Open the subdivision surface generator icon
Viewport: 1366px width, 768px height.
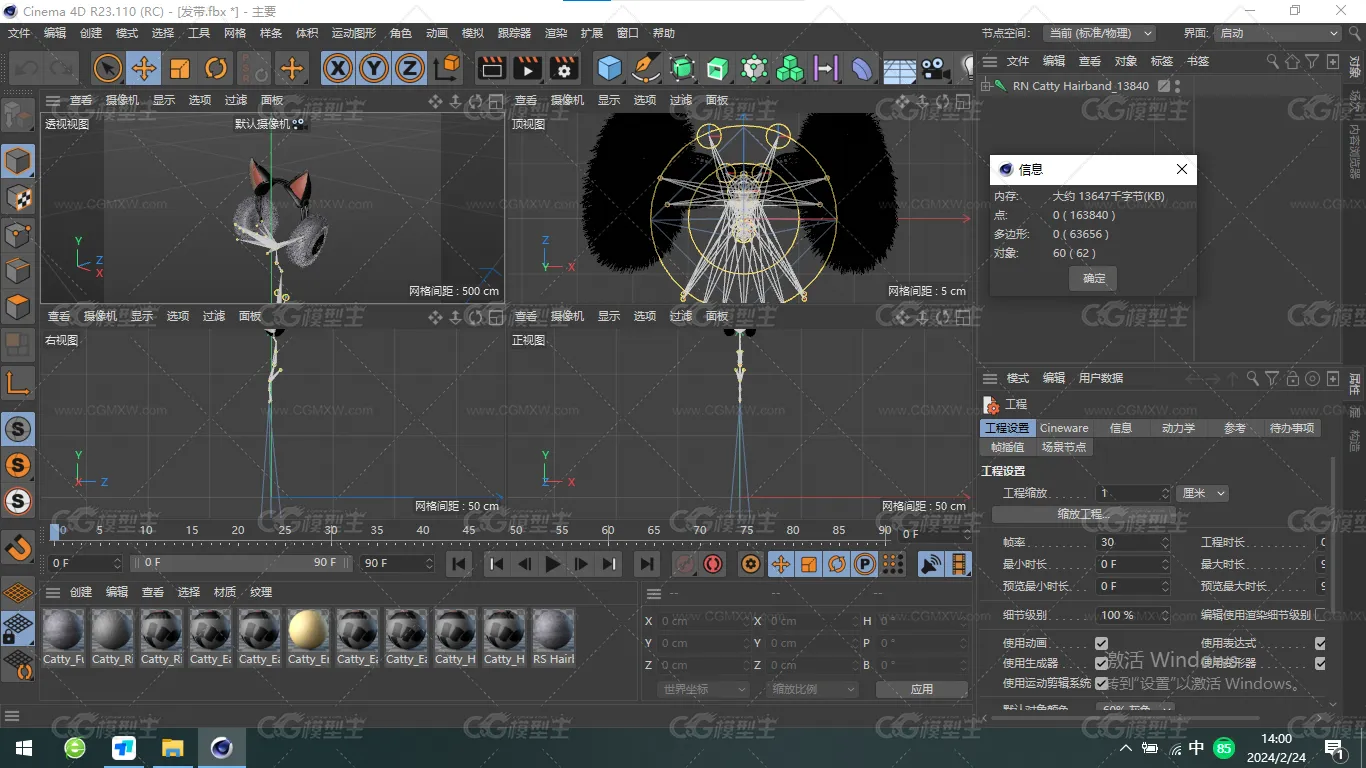coord(682,68)
